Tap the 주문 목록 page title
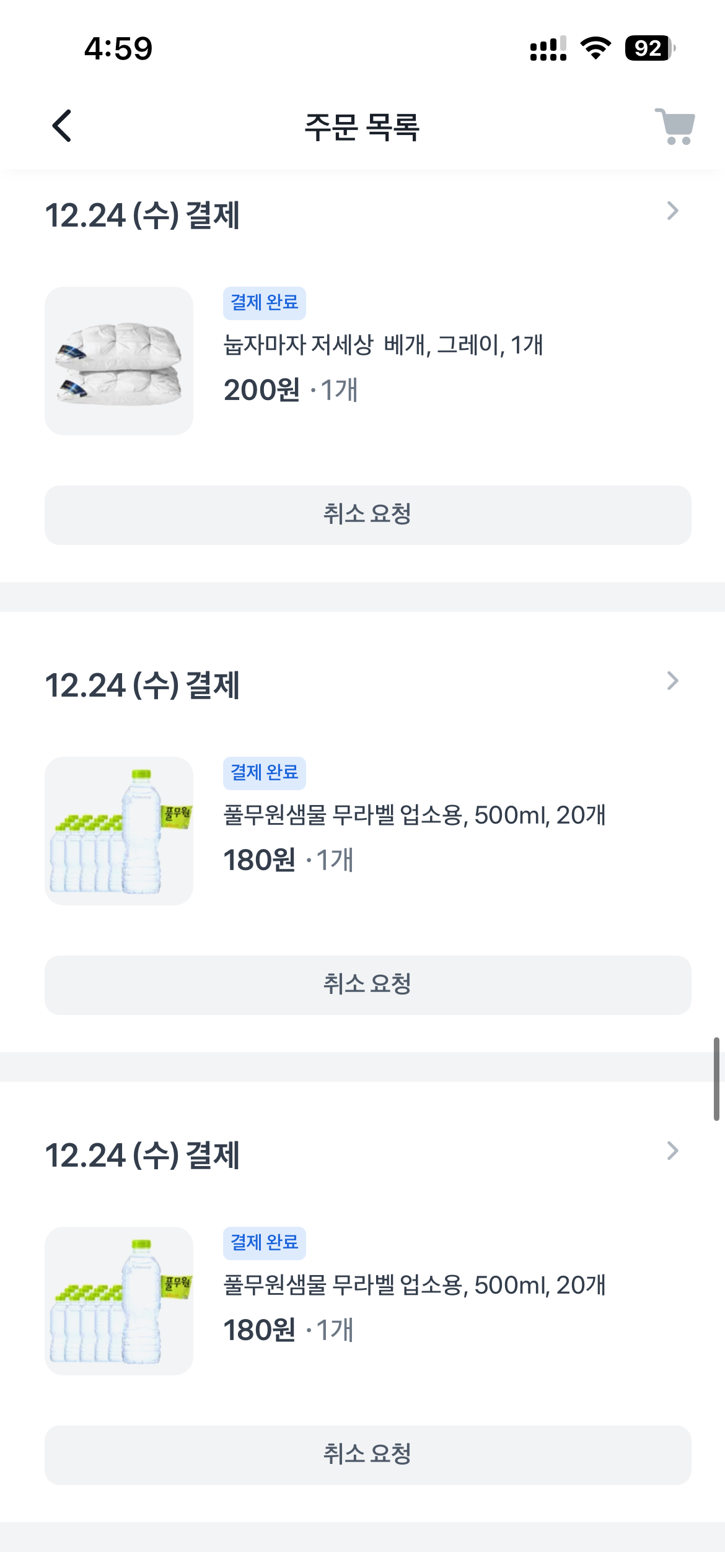This screenshot has width=725, height=1568. (x=362, y=127)
